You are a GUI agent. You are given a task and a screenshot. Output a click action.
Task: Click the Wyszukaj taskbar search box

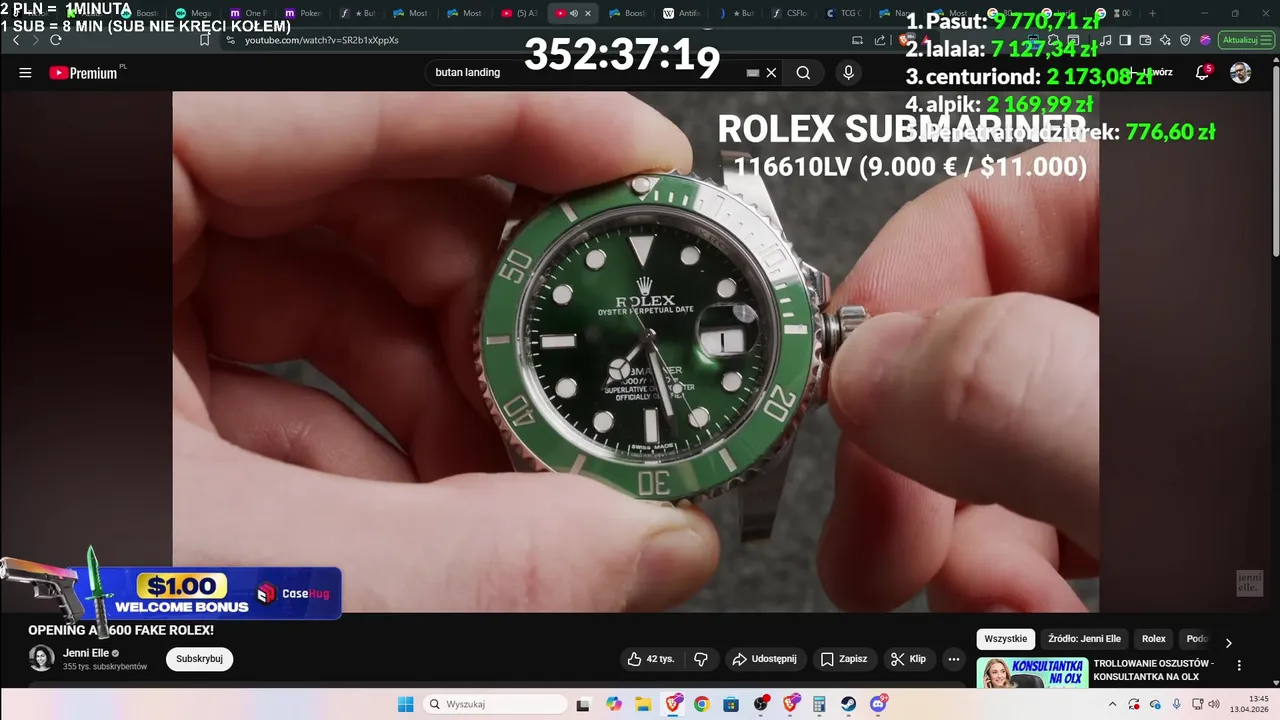[x=495, y=704]
